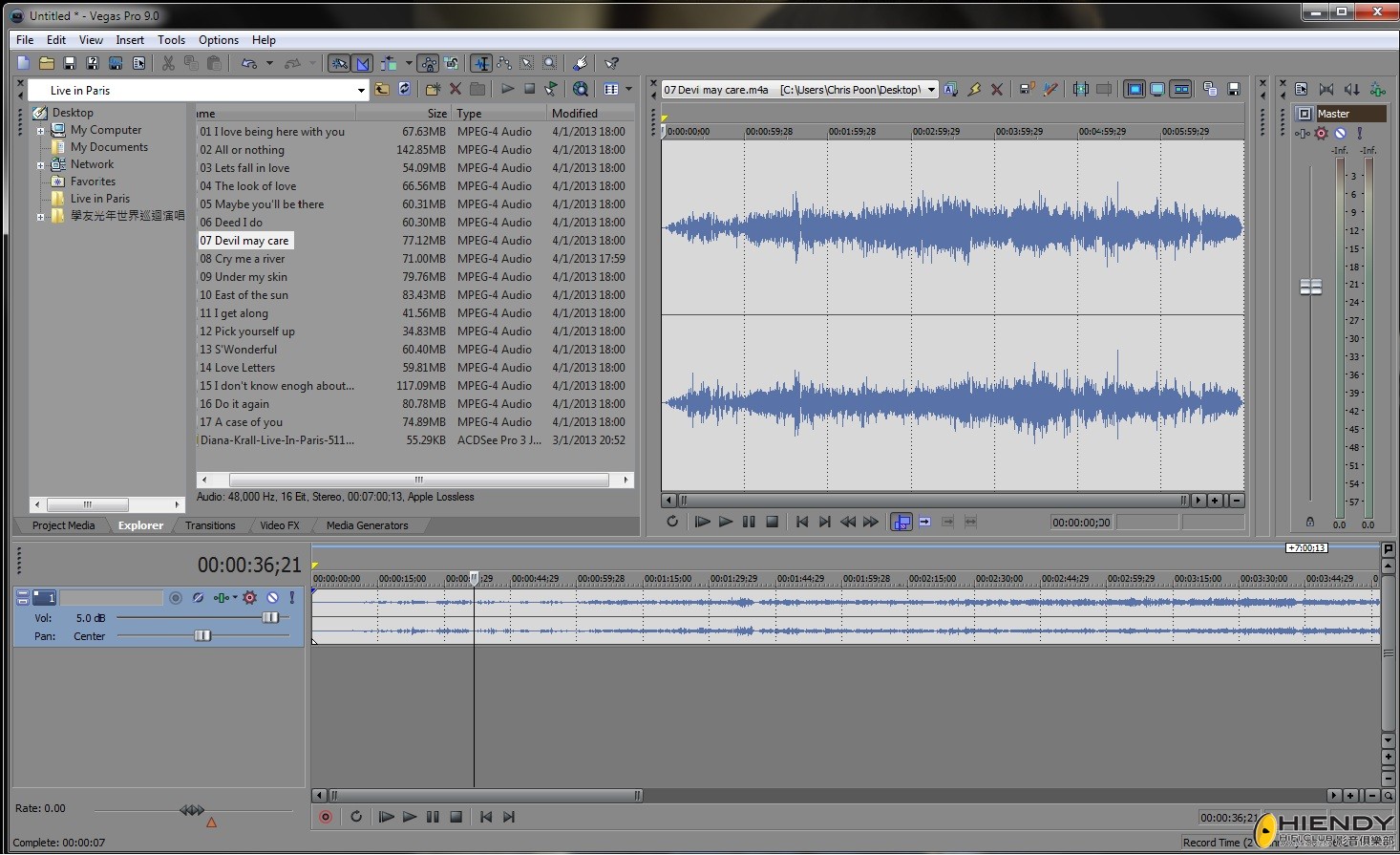Open the Trimmer media history dropdown
This screenshot has width=1400, height=855.
coord(931,90)
